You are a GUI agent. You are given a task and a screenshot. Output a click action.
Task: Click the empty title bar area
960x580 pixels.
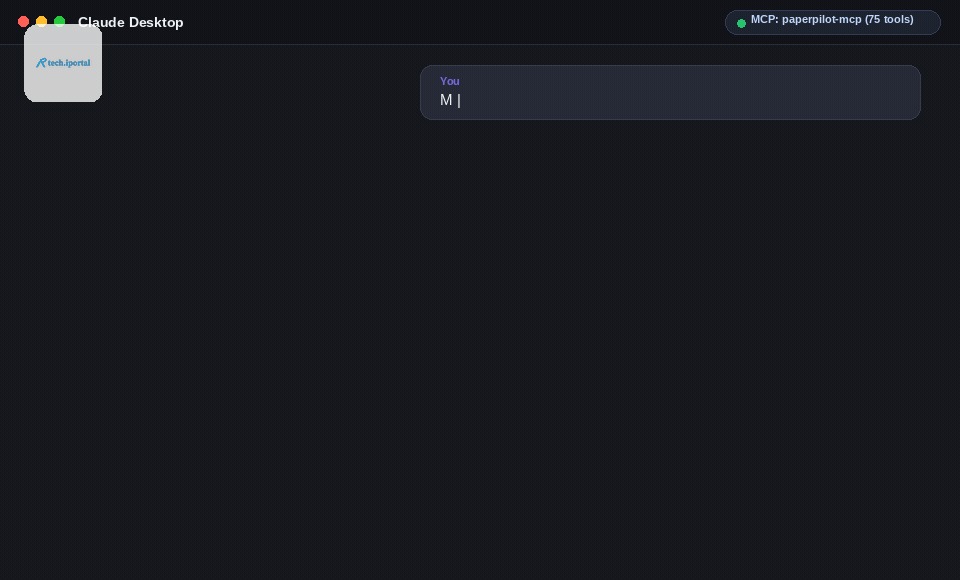(x=453, y=22)
